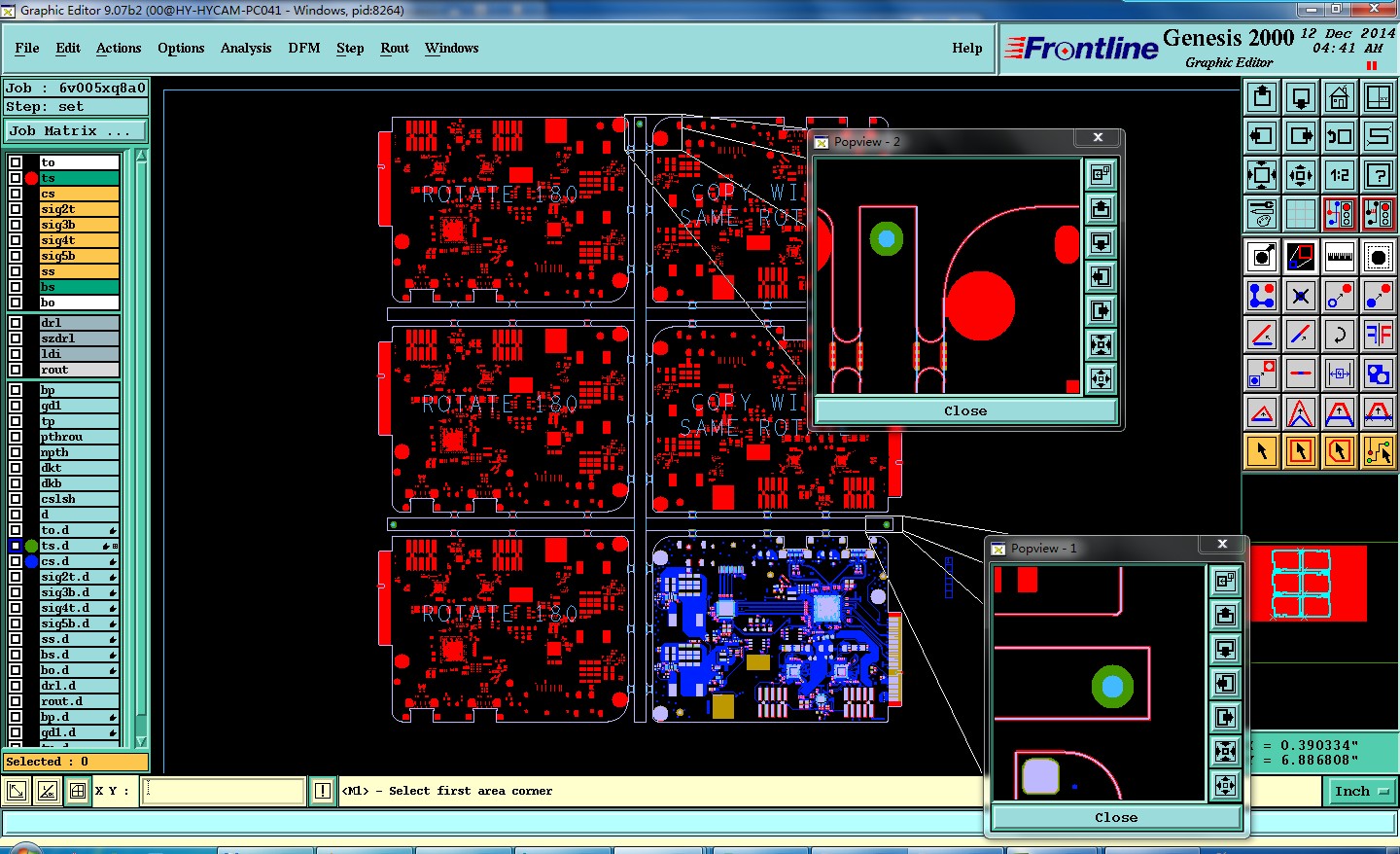Click the X Y coordinate input field

point(224,791)
